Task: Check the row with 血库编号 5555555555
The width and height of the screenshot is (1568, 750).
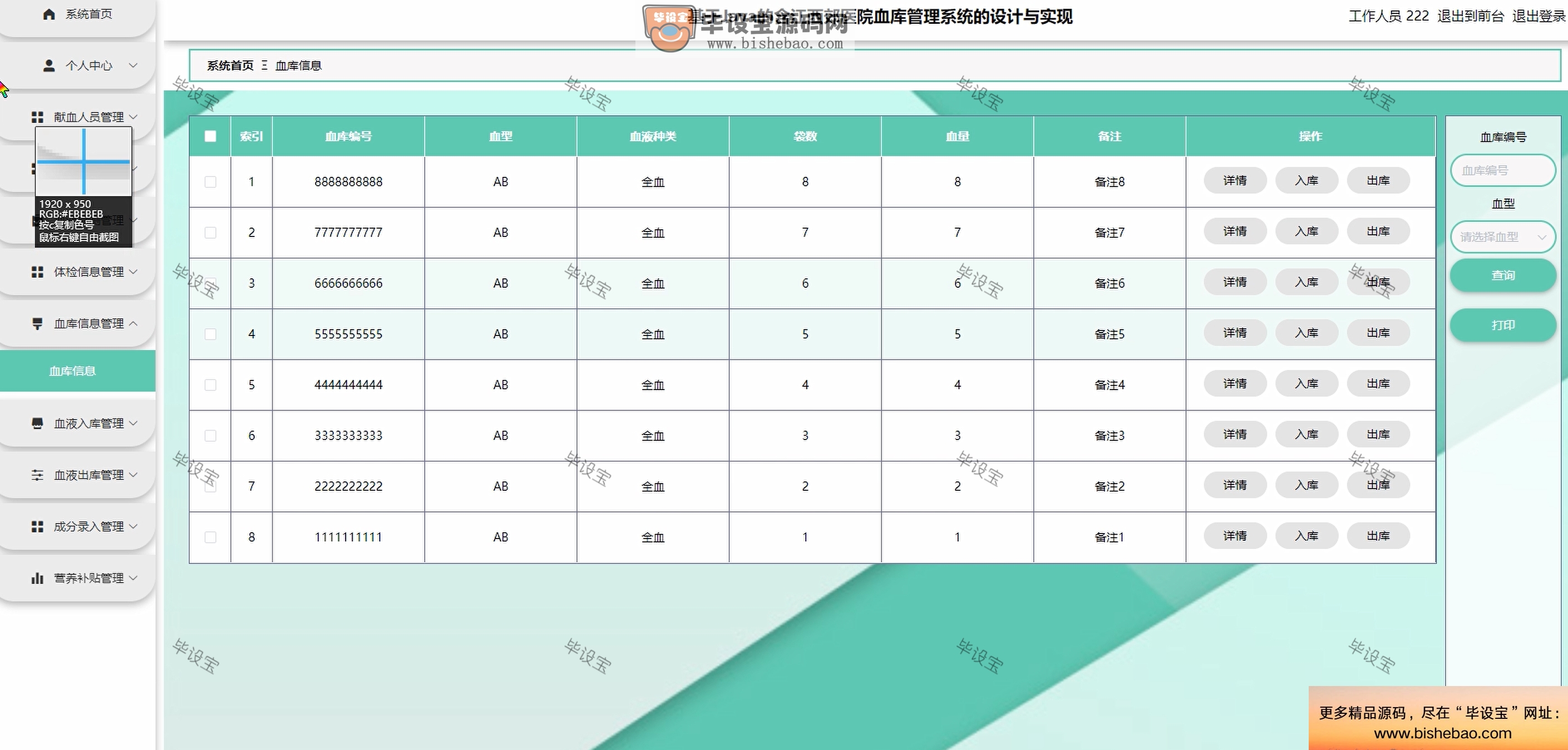Action: pos(210,334)
